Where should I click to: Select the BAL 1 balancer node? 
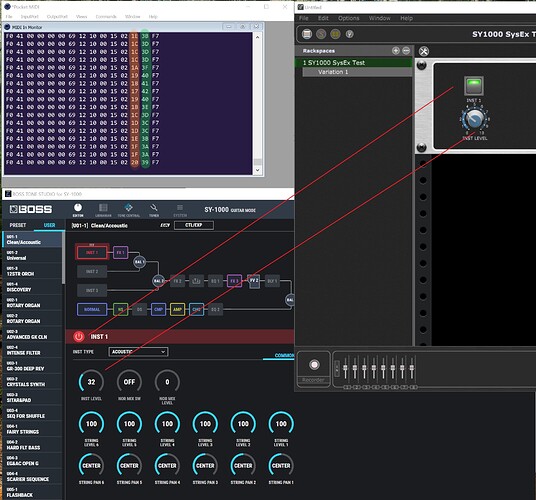[139, 262]
